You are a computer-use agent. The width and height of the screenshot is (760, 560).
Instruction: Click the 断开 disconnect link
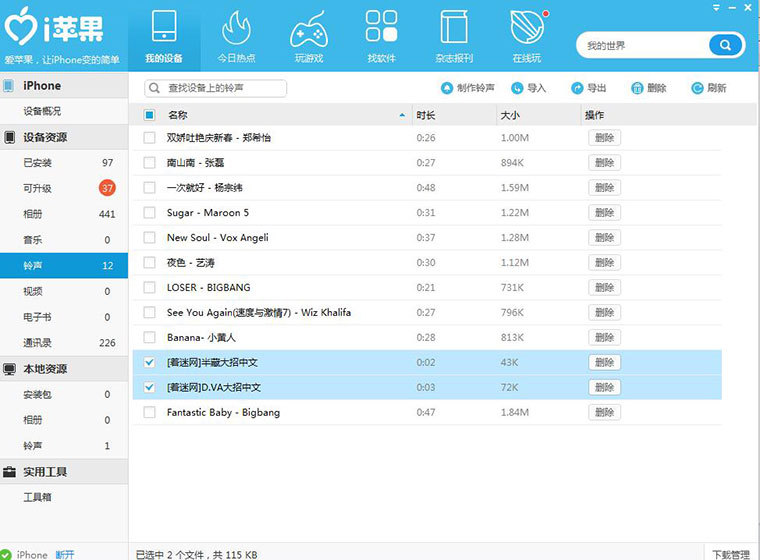pyautogui.click(x=65, y=554)
